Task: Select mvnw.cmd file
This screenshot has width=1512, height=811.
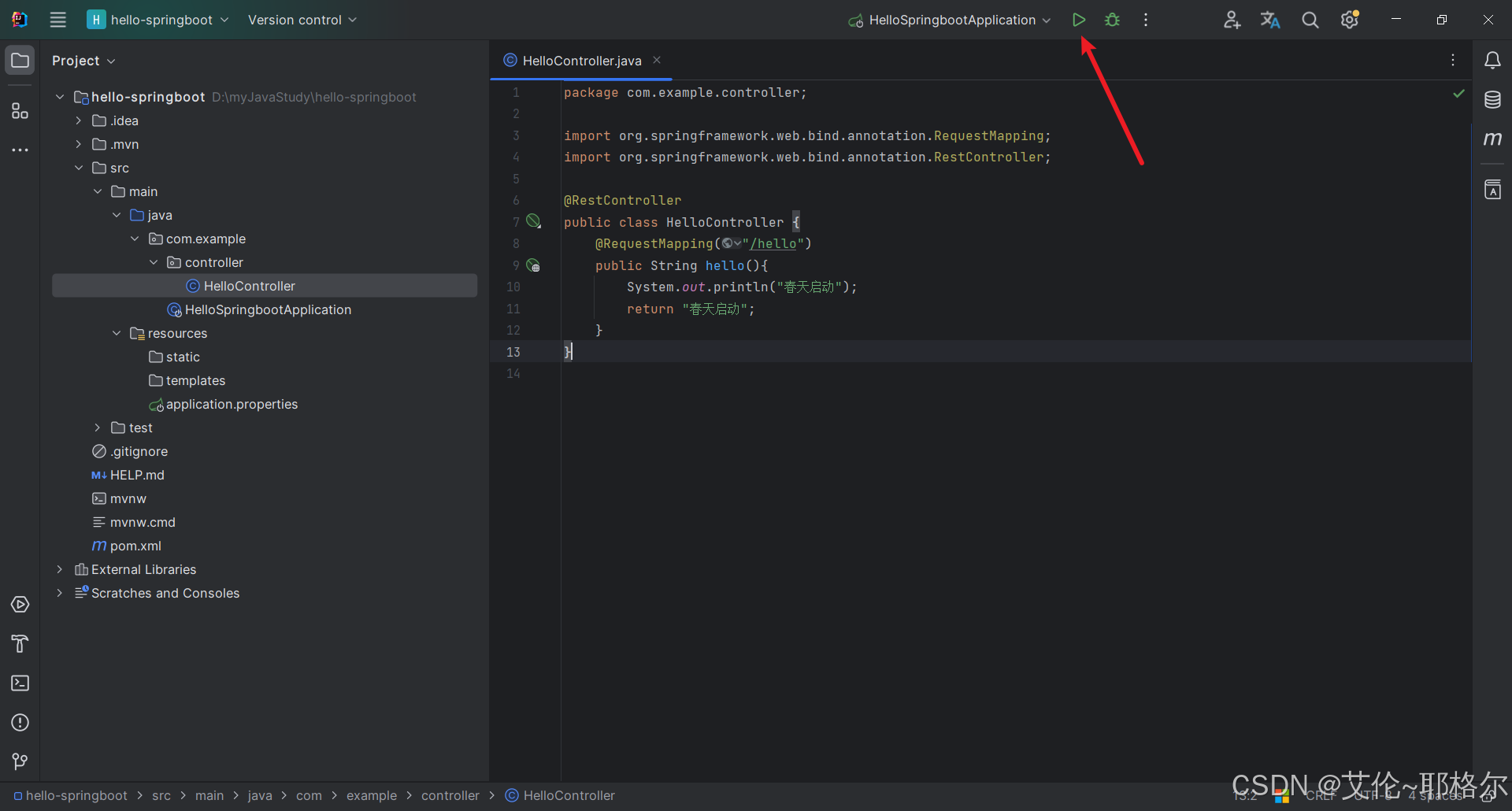Action: [x=265, y=522]
